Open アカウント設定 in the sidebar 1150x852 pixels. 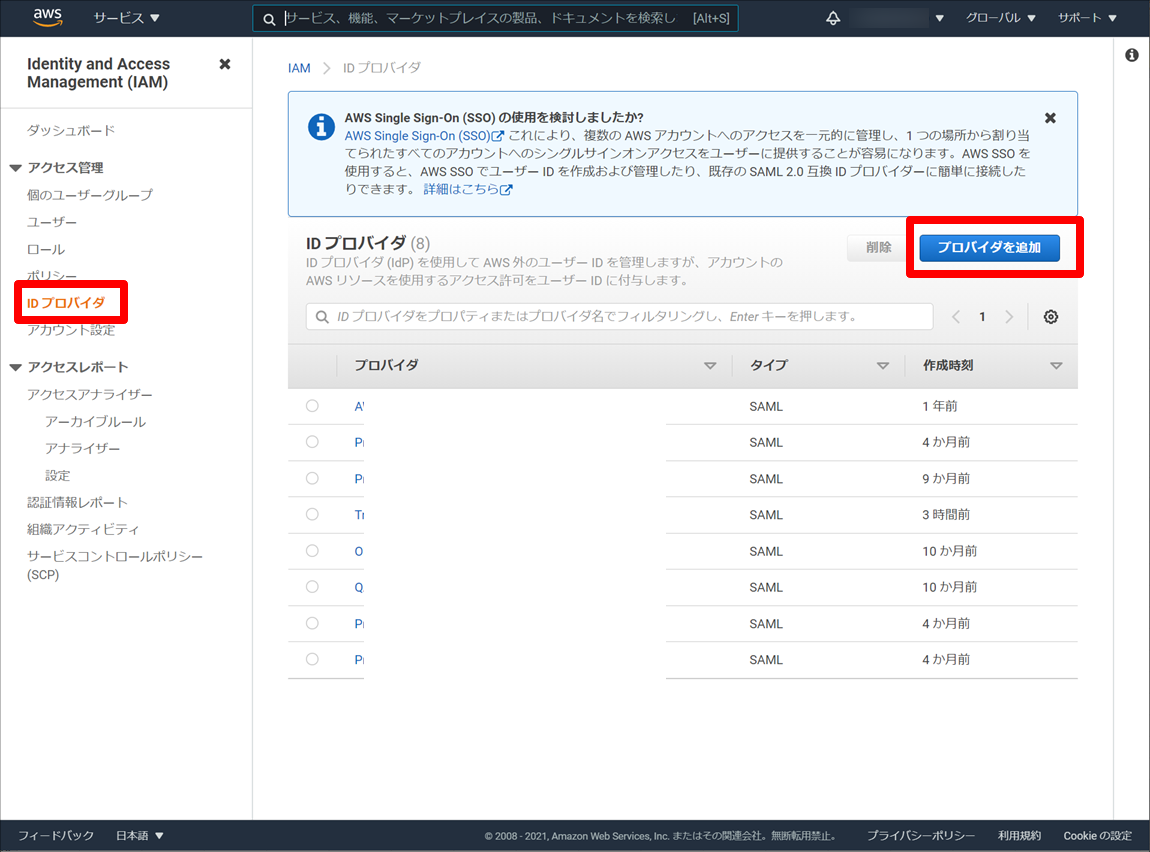pyautogui.click(x=71, y=330)
